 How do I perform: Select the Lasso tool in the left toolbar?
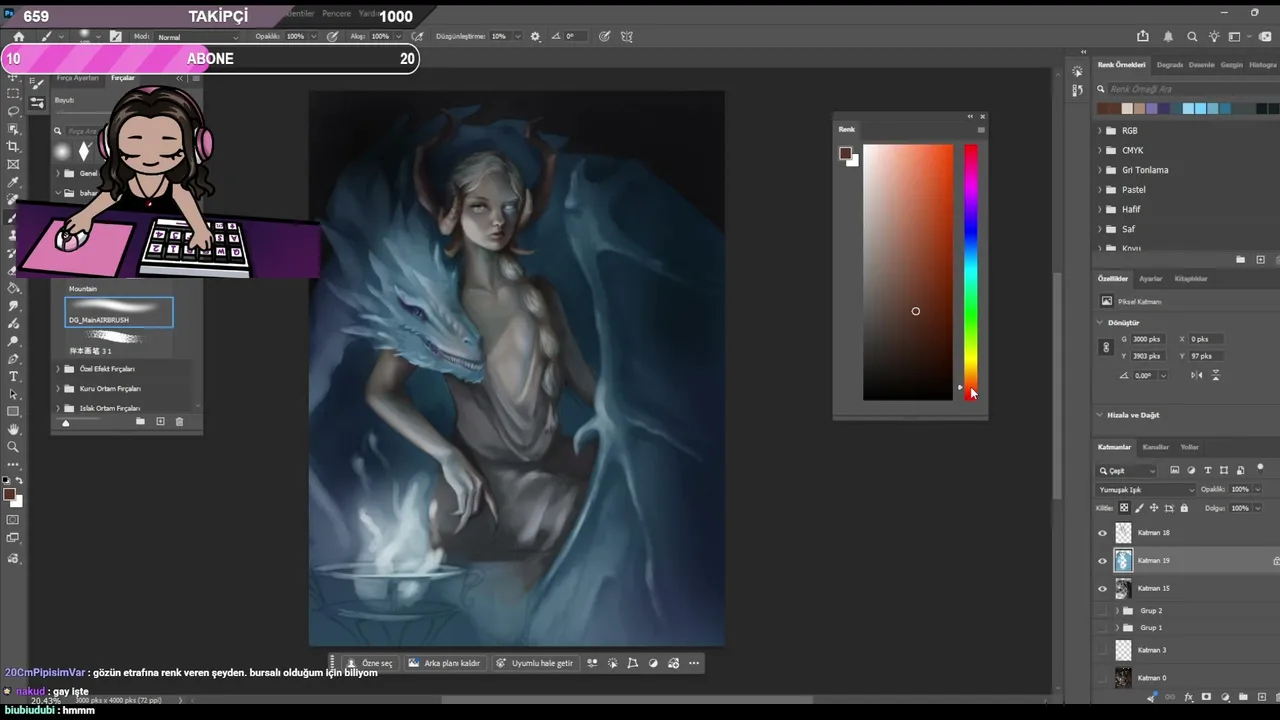point(13,111)
